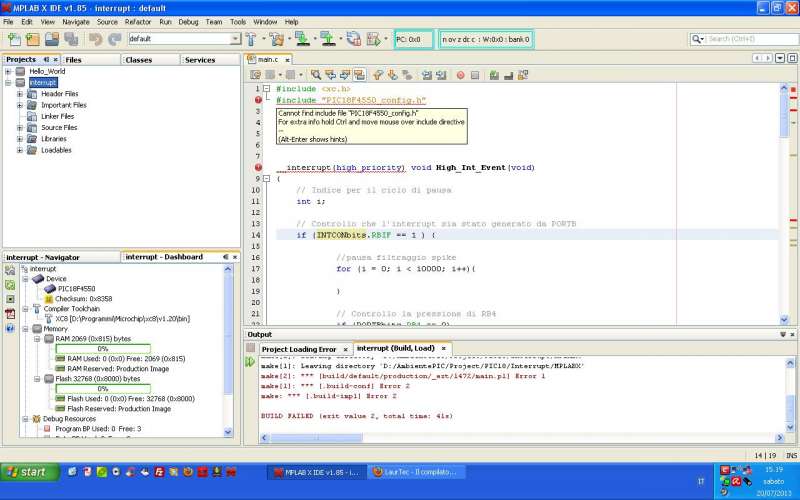This screenshot has width=800, height=500.
Task: Click the Find Next Occurrence icon
Action: point(344,75)
